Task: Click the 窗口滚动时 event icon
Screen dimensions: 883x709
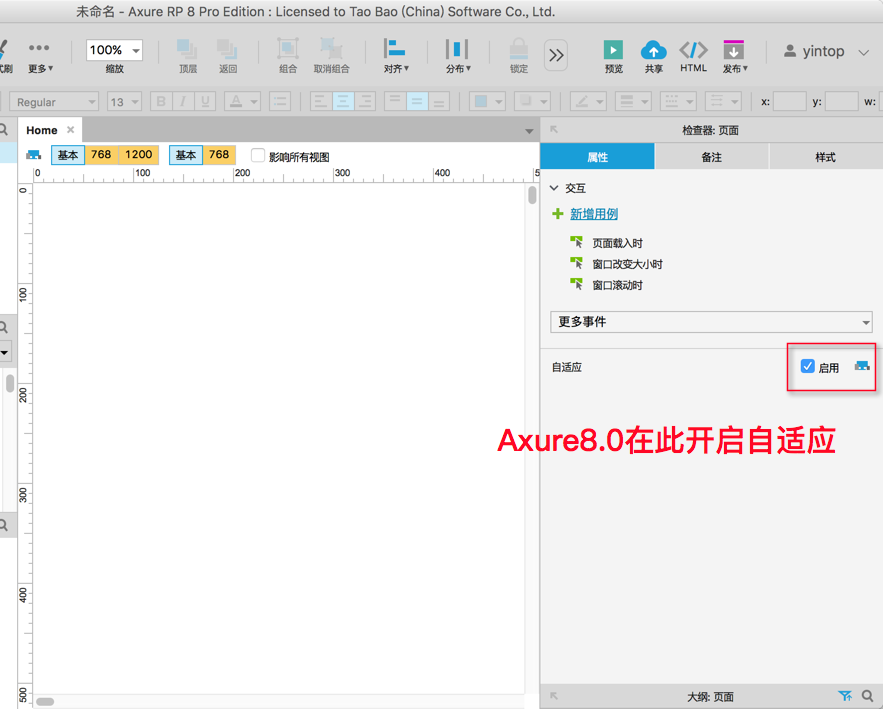Action: click(x=577, y=284)
